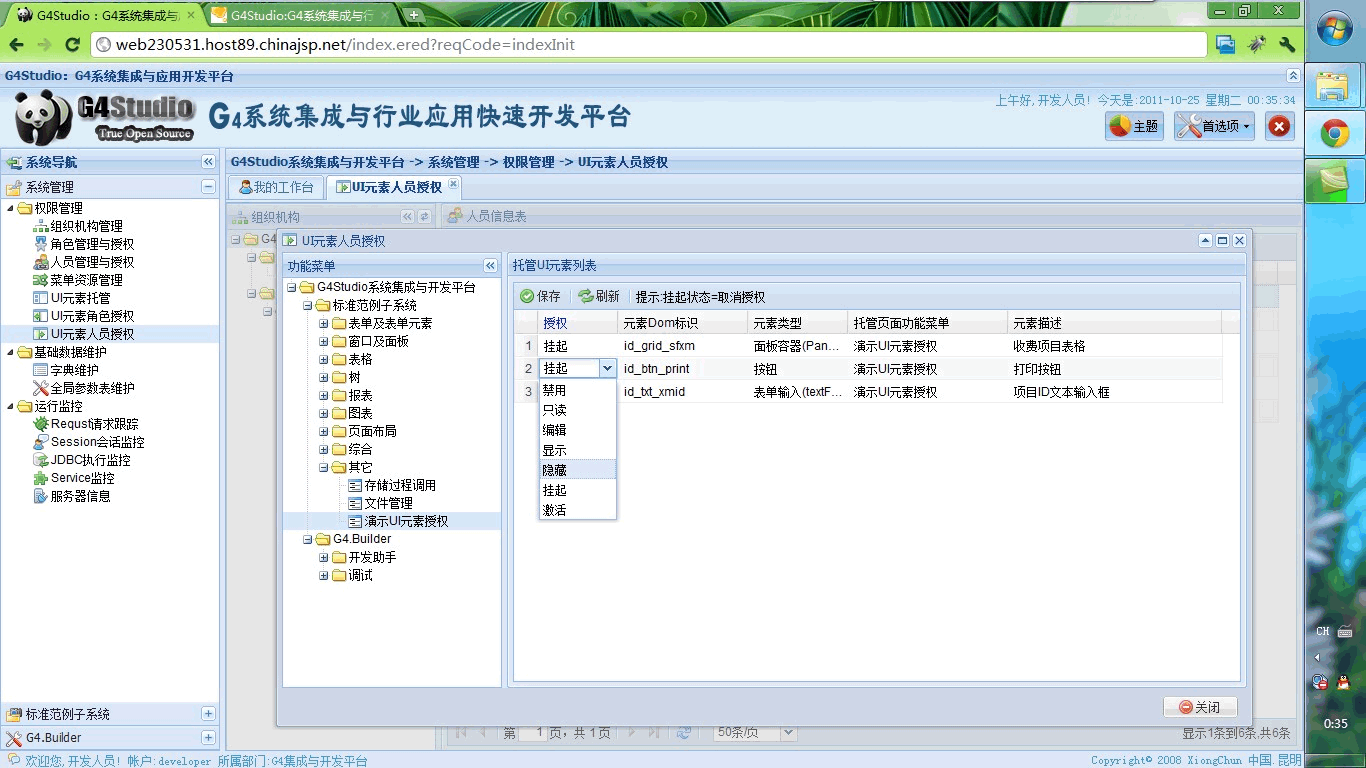This screenshot has width=1366, height=768.
Task: Open the 首选项 preferences dropdown
Action: click(1215, 126)
